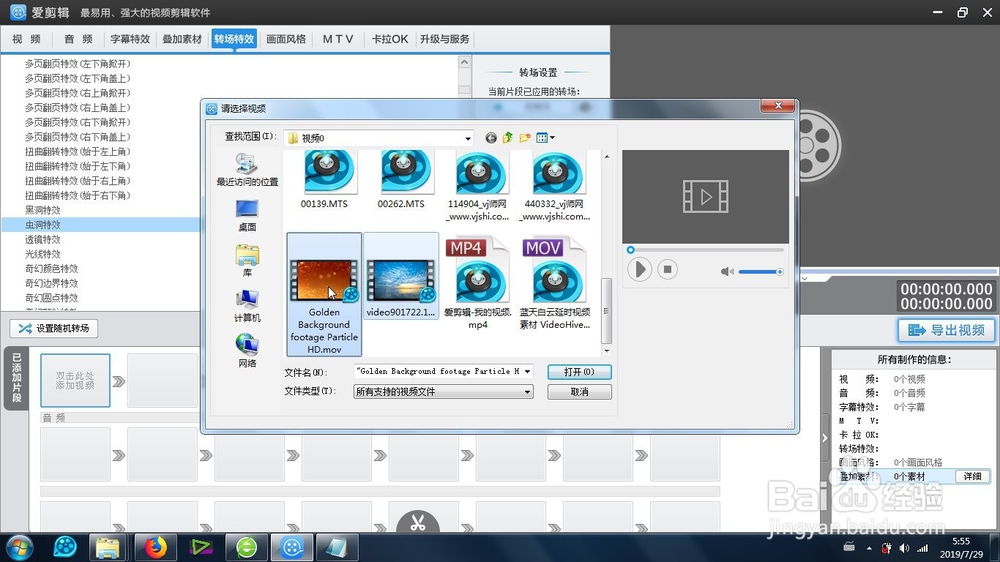Switch to the 音频 tab
The height and width of the screenshot is (562, 1000).
(78, 39)
